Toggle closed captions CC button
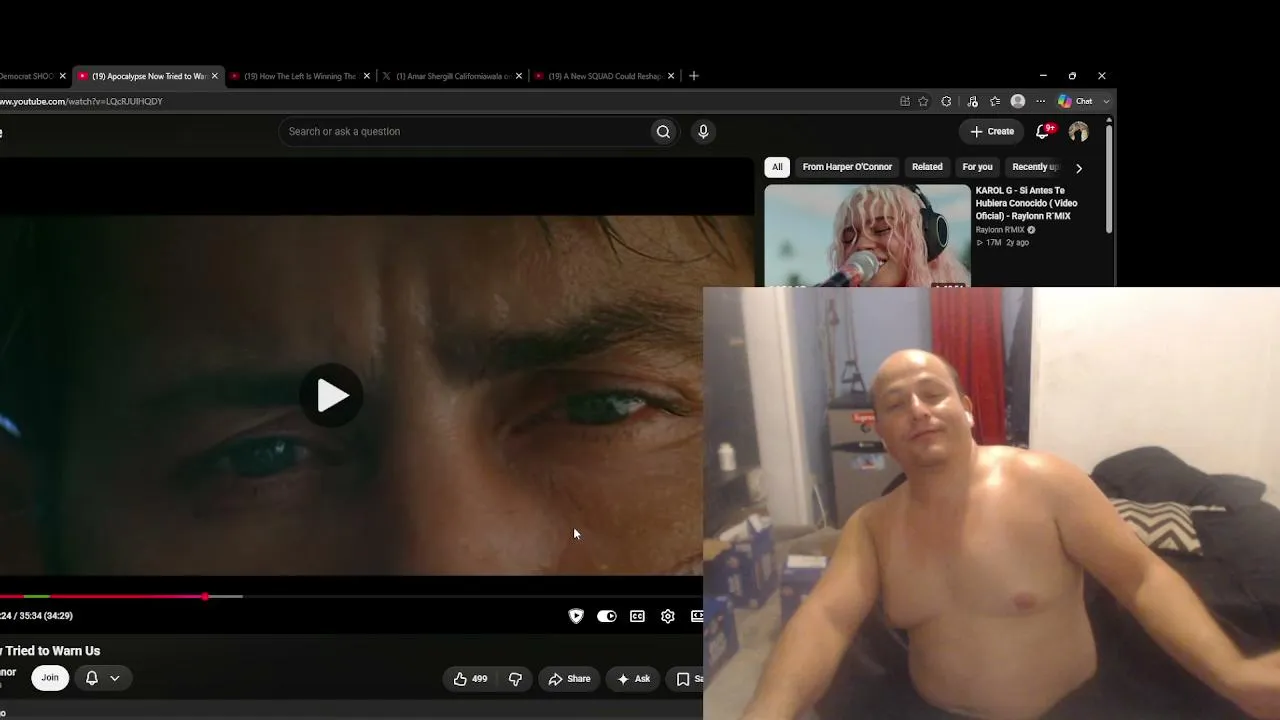 click(x=637, y=616)
